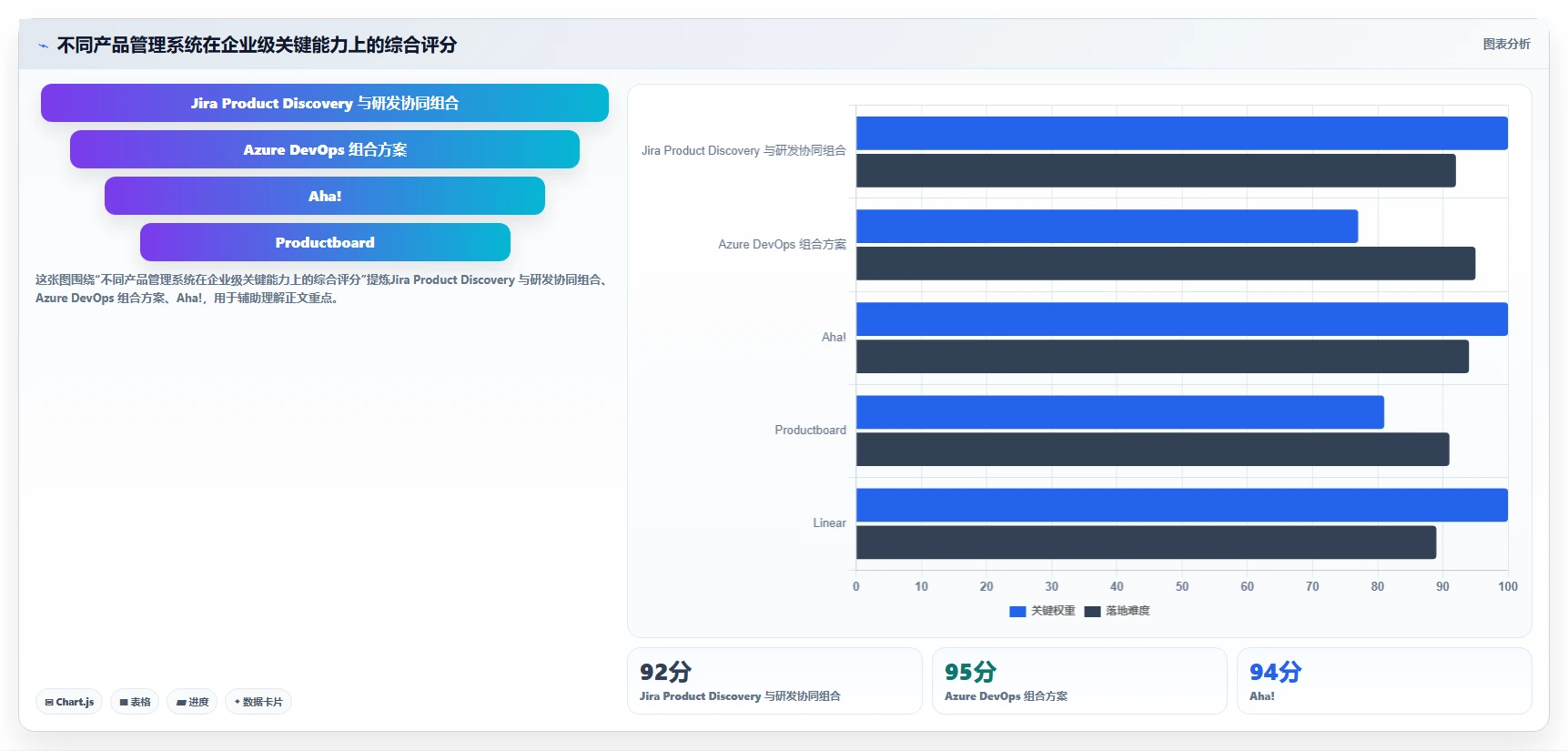Click the dark bar in the Aha! chart row
This screenshot has width=1568, height=751.
tap(1162, 356)
